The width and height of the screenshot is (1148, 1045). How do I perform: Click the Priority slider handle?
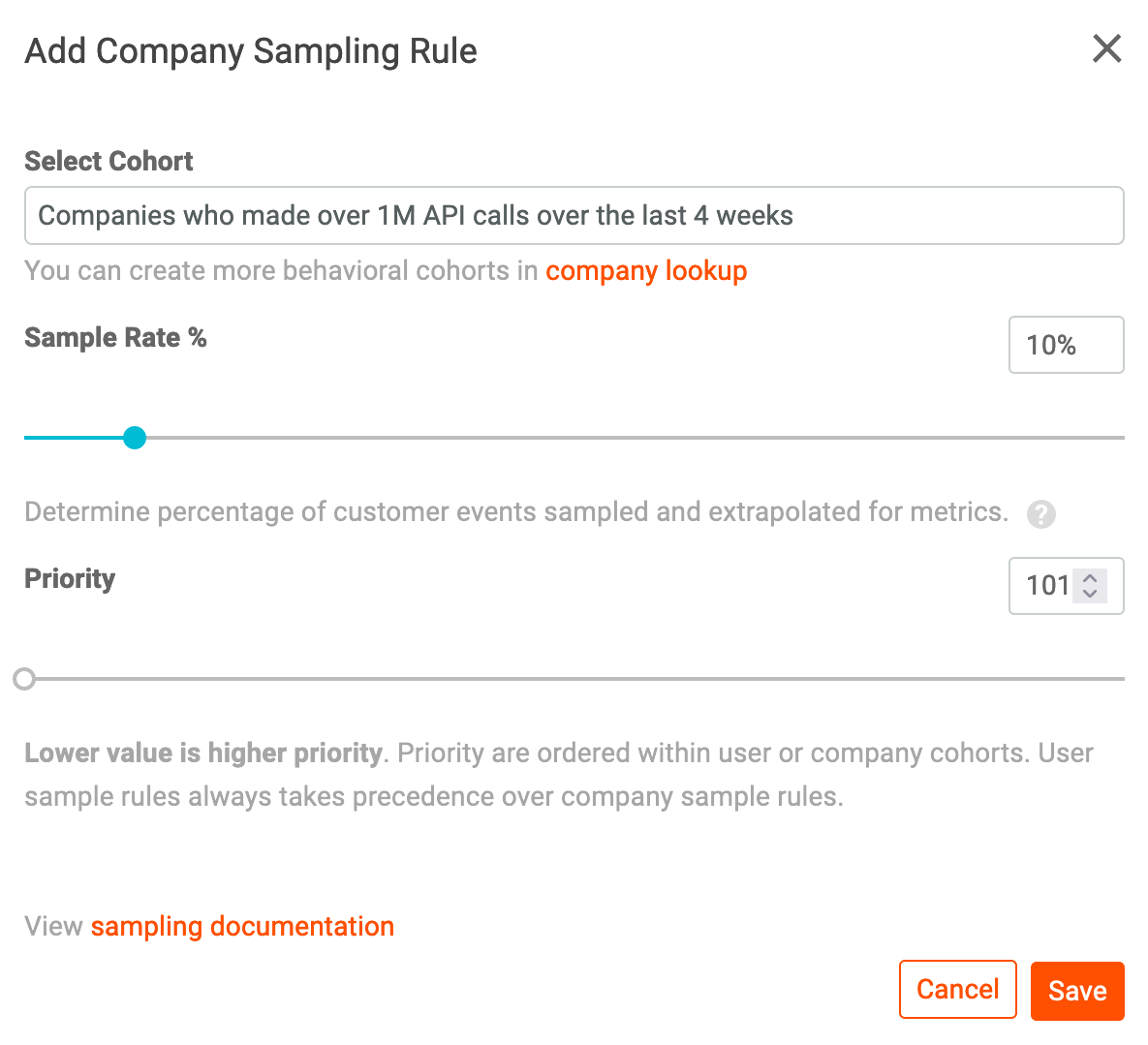click(x=24, y=679)
